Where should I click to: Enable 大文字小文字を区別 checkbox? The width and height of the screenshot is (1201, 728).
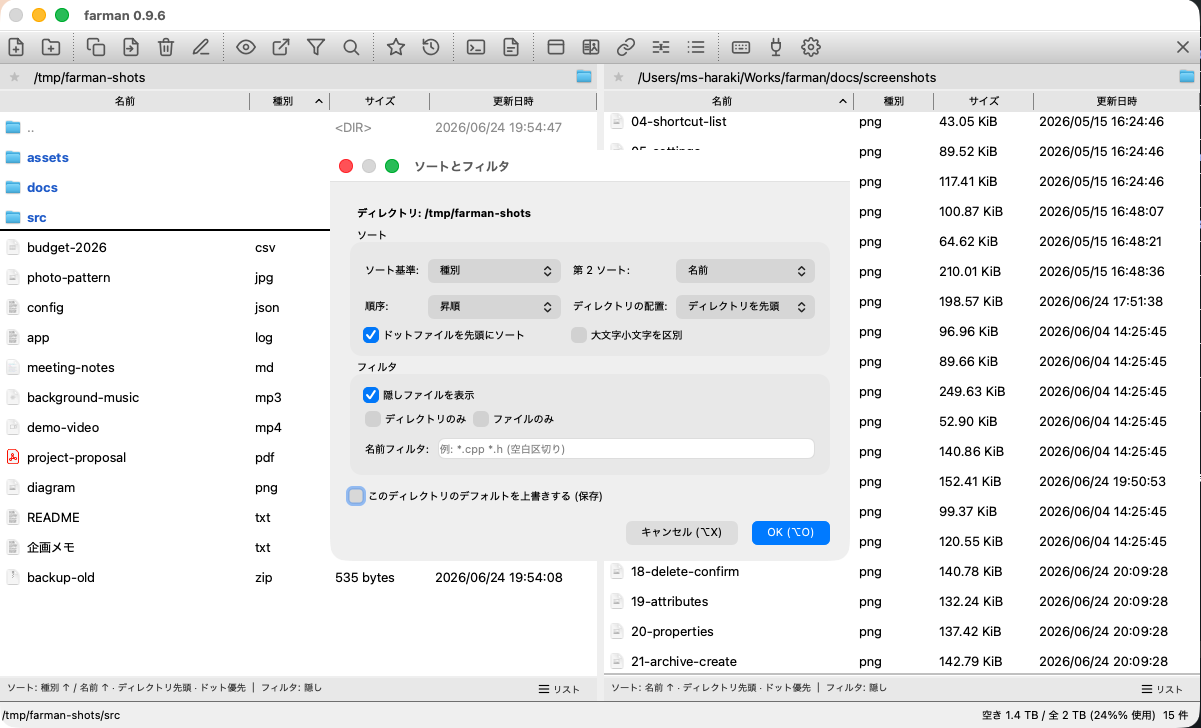579,335
